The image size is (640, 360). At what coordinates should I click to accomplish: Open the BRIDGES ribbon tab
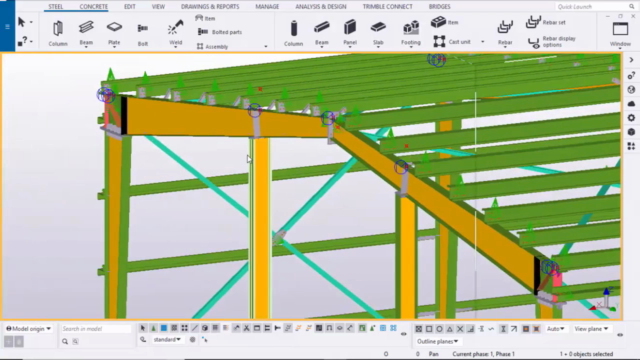point(440,7)
